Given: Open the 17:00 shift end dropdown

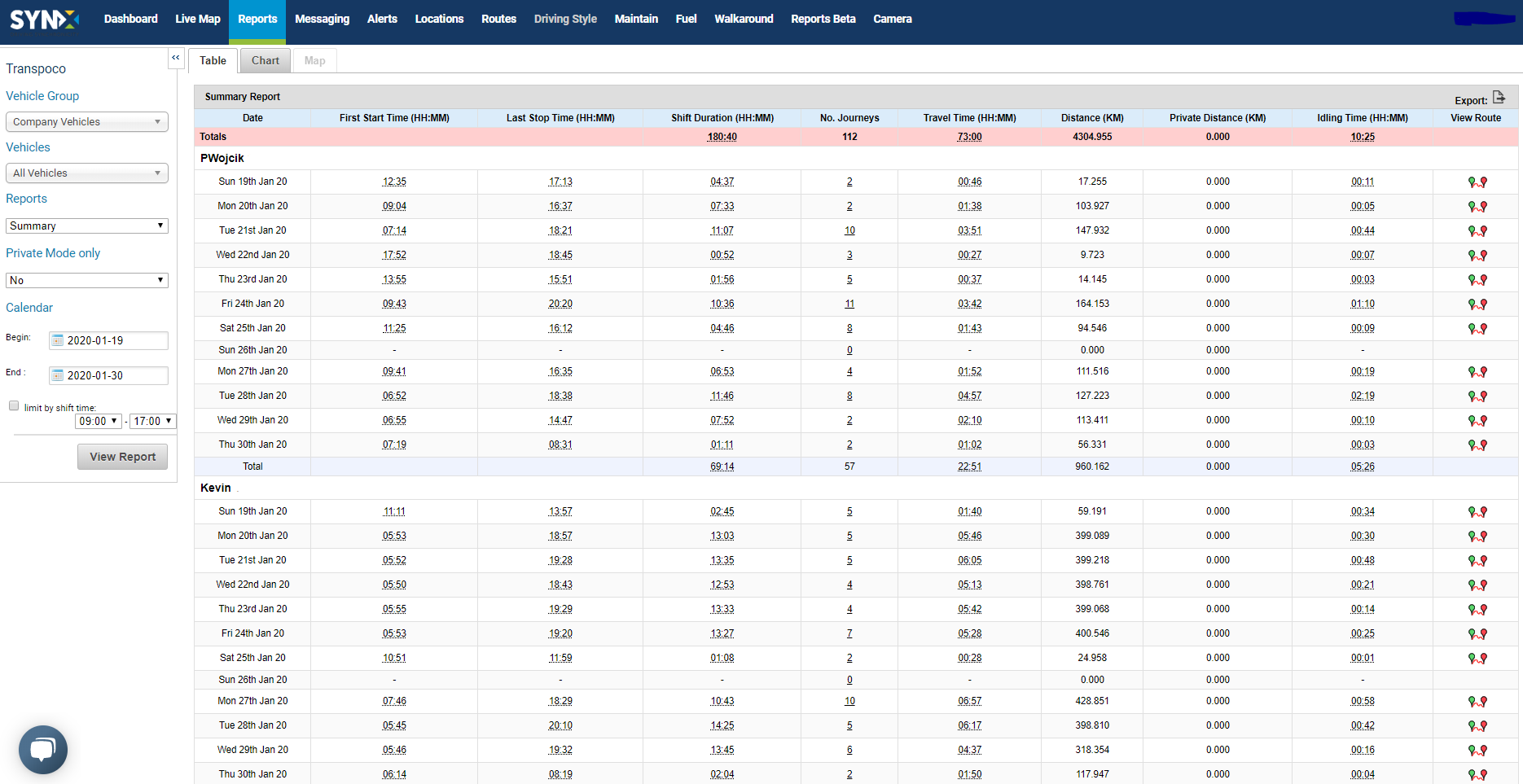Looking at the screenshot, I should (153, 421).
